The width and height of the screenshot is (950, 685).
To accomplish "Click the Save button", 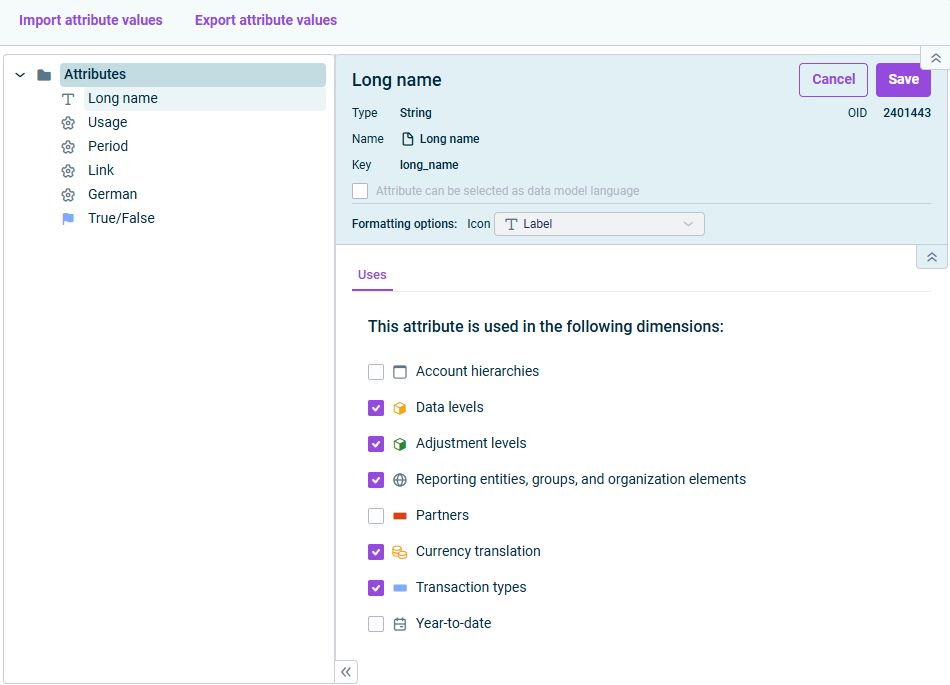I will [x=903, y=80].
